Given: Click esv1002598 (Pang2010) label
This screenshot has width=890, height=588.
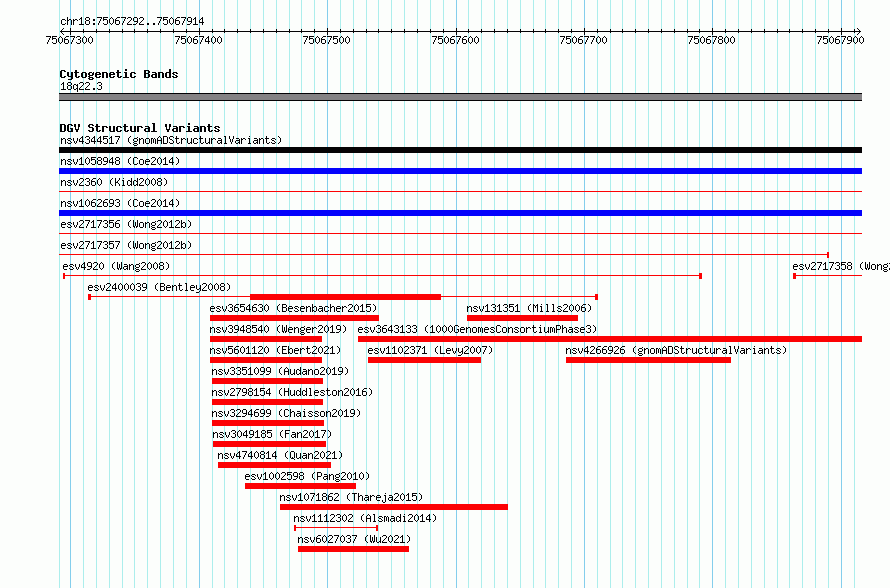Looking at the screenshot, I should coord(307,476).
